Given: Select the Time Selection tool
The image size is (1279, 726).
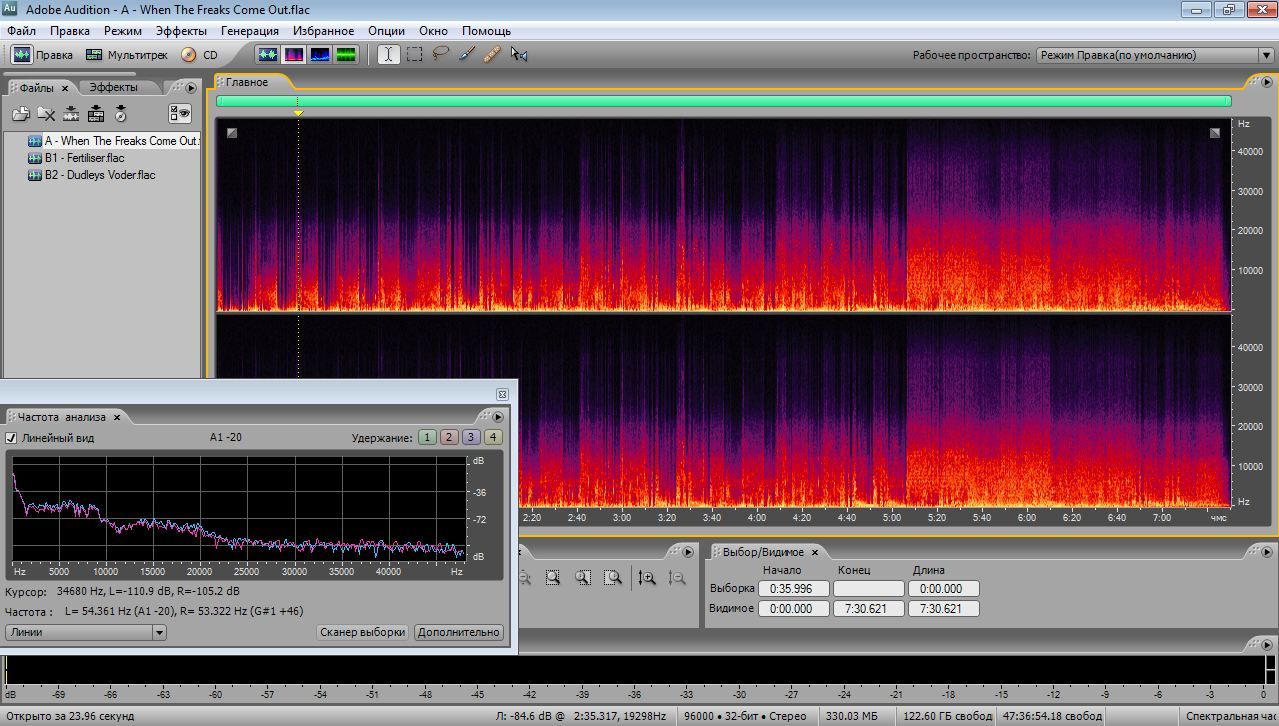Looking at the screenshot, I should [x=388, y=55].
